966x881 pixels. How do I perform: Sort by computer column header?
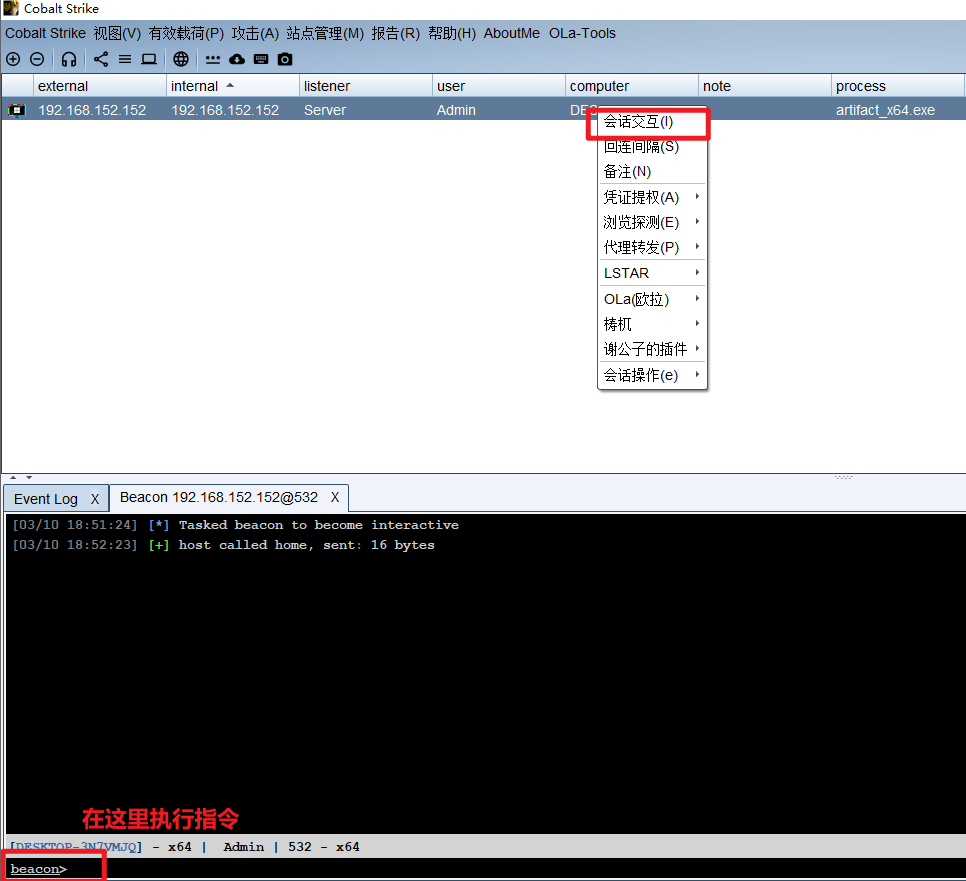631,86
